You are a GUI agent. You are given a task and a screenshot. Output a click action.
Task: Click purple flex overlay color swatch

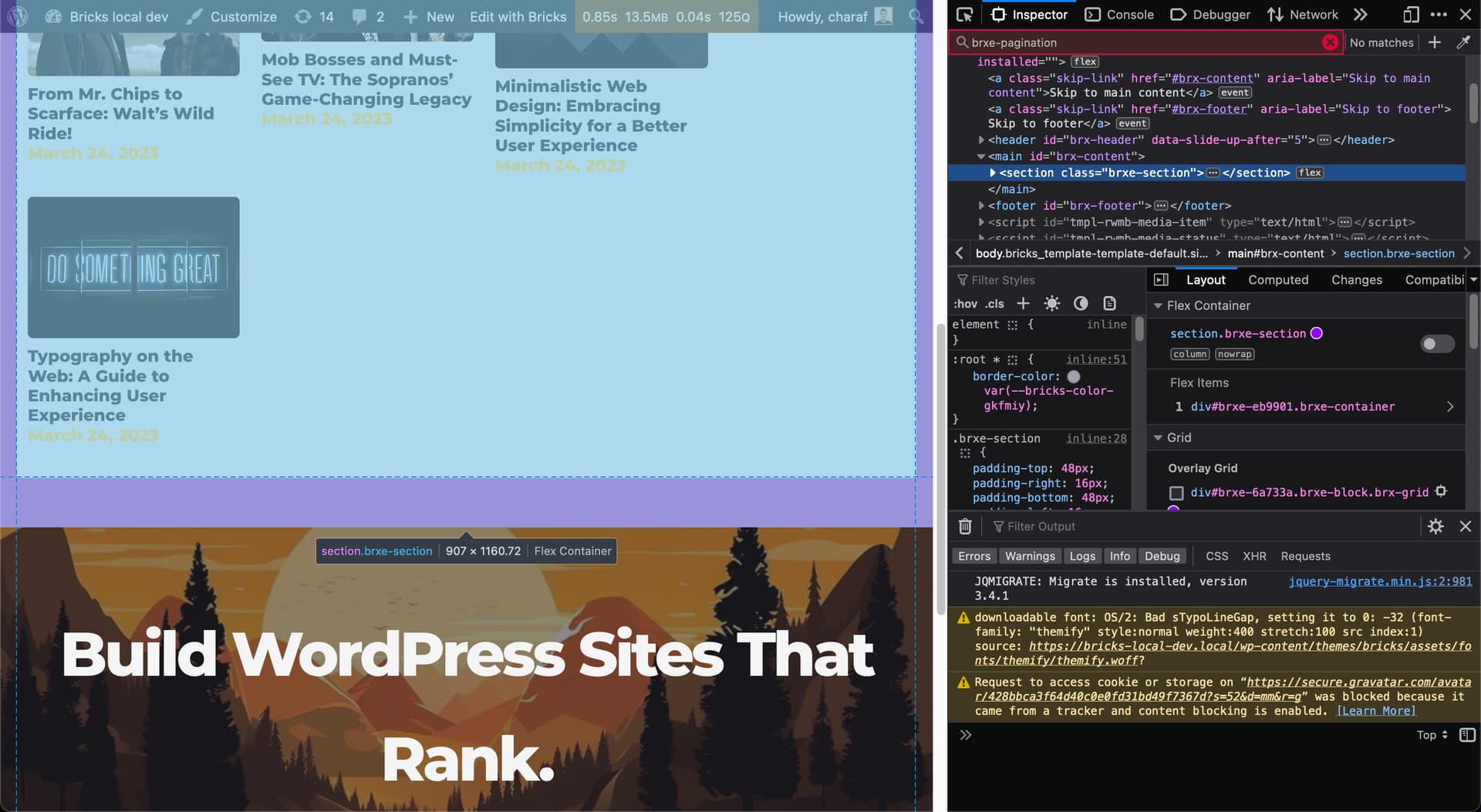(x=1317, y=333)
